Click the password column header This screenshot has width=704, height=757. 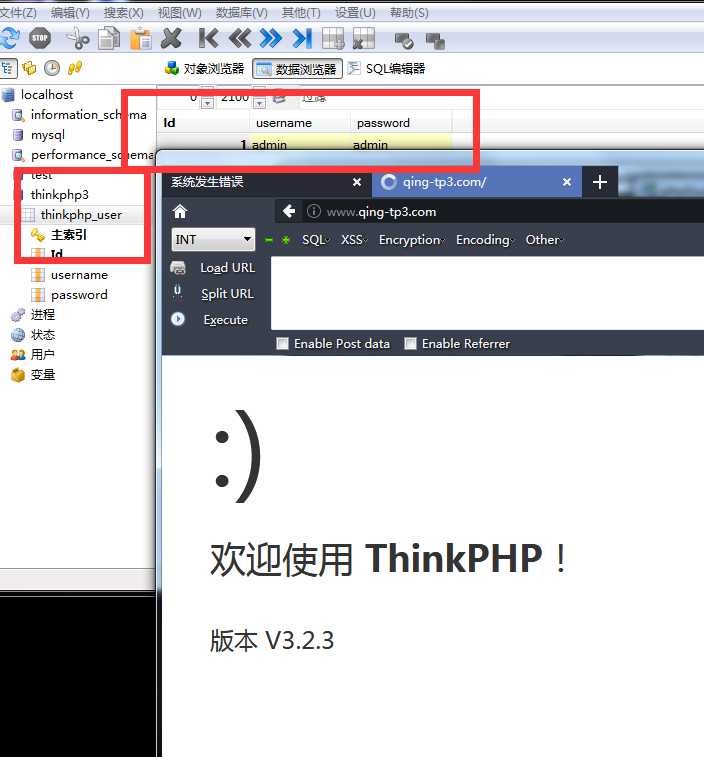(401, 123)
